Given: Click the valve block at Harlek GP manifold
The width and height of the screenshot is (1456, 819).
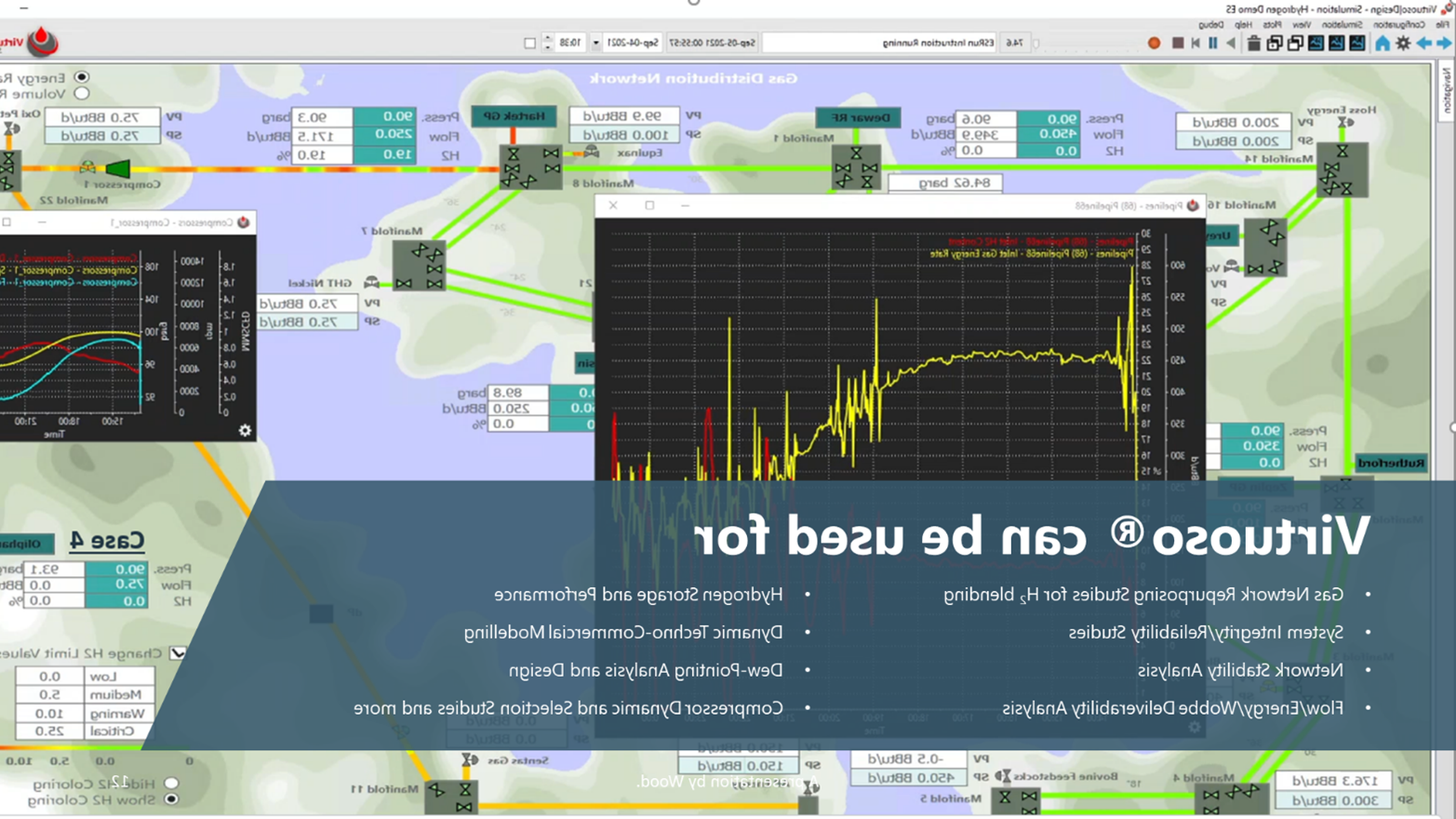Looking at the screenshot, I should click(x=530, y=166).
